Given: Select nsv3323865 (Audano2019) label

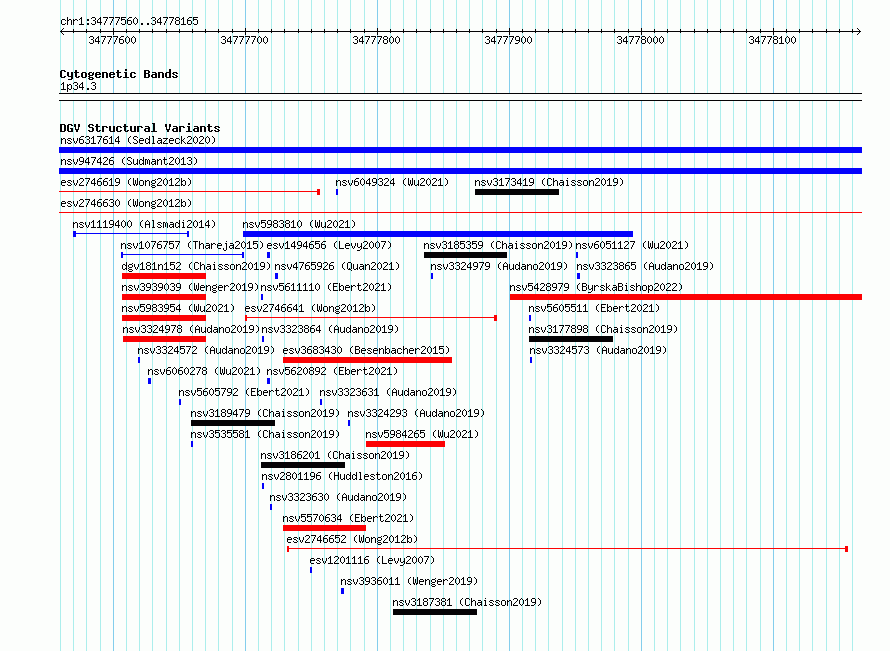Looking at the screenshot, I should pyautogui.click(x=645, y=266).
